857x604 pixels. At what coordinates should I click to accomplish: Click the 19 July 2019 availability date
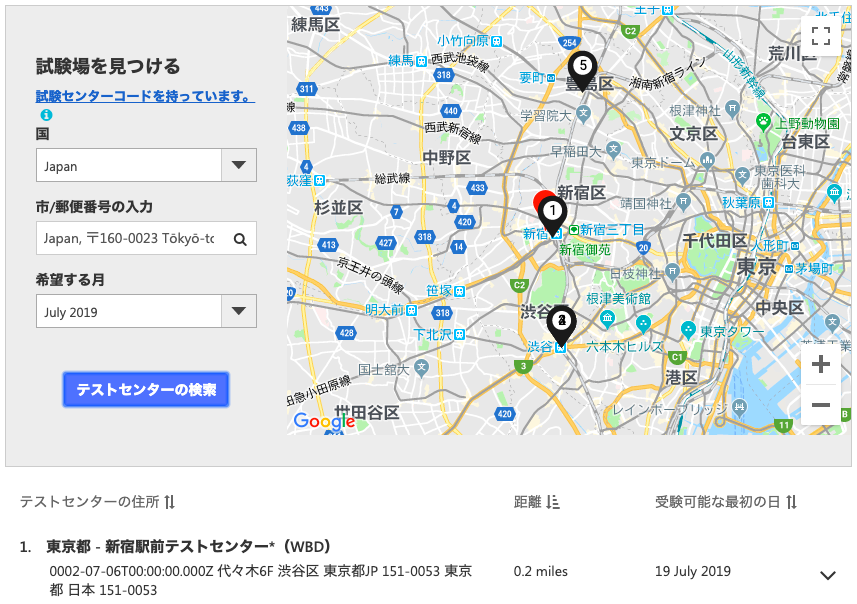point(693,572)
